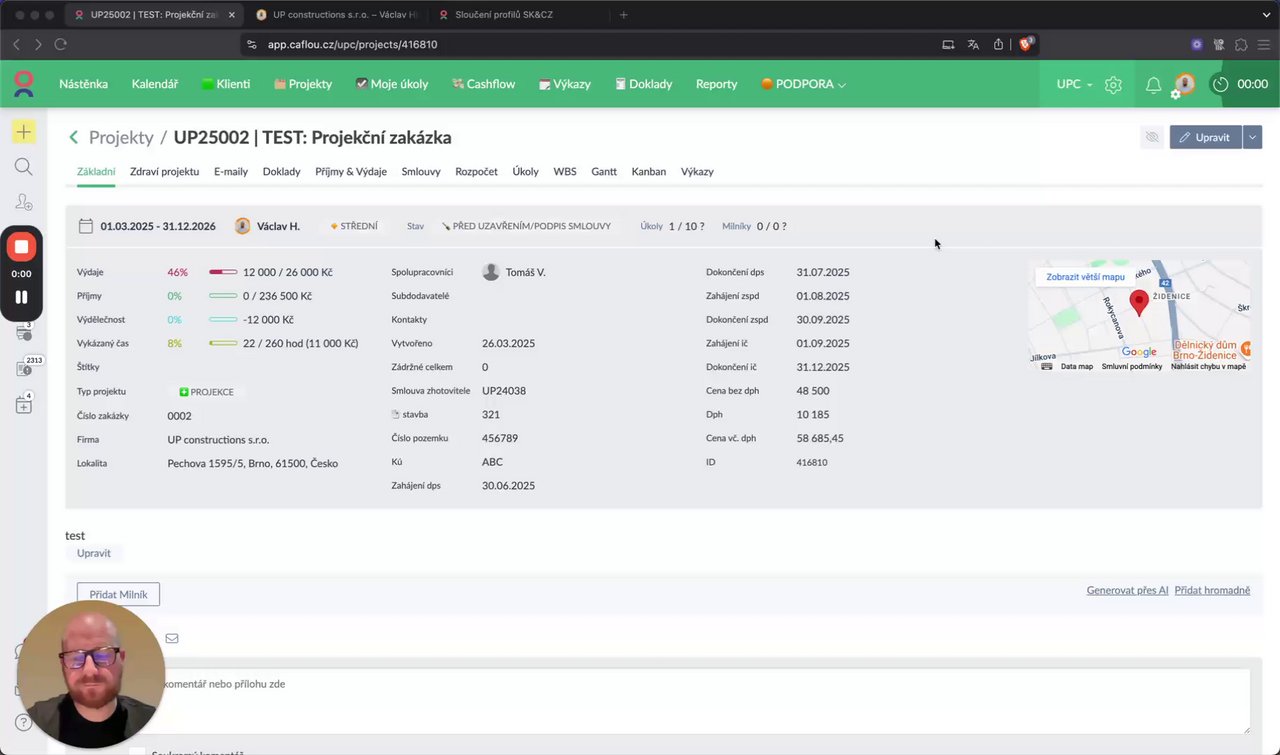Image resolution: width=1280 pixels, height=755 pixels.
Task: Click the add-user icon in sidebar
Action: pos(23,202)
